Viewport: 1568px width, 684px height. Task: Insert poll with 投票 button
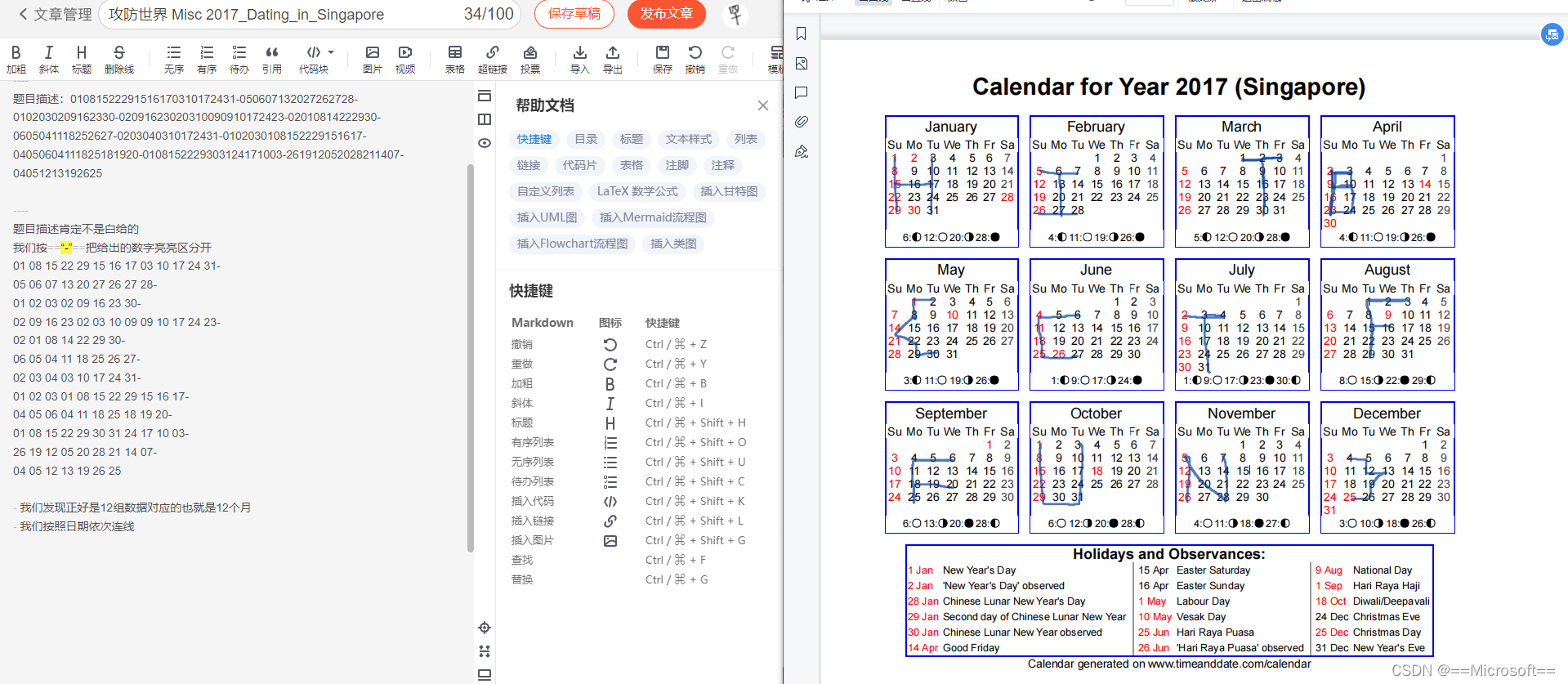pyautogui.click(x=530, y=60)
